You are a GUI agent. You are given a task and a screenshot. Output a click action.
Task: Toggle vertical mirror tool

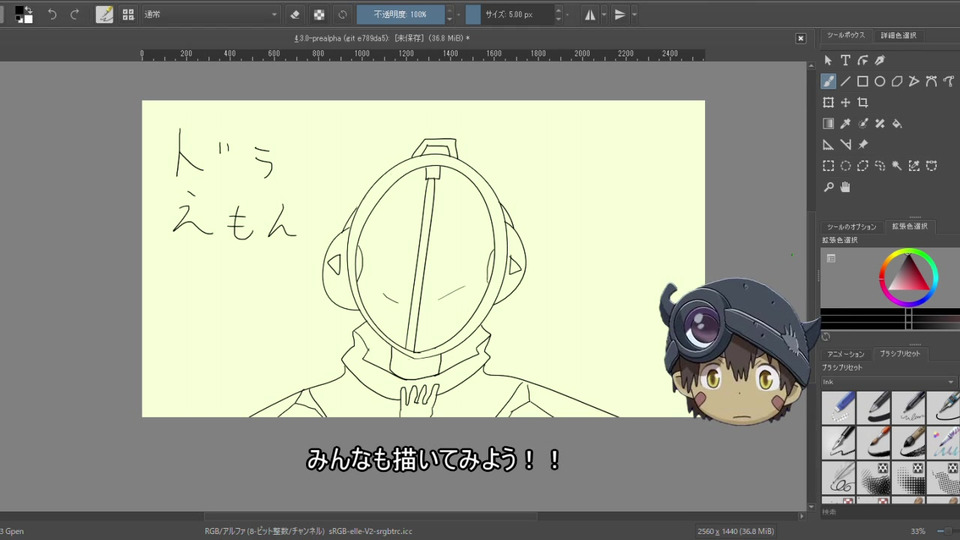620,14
